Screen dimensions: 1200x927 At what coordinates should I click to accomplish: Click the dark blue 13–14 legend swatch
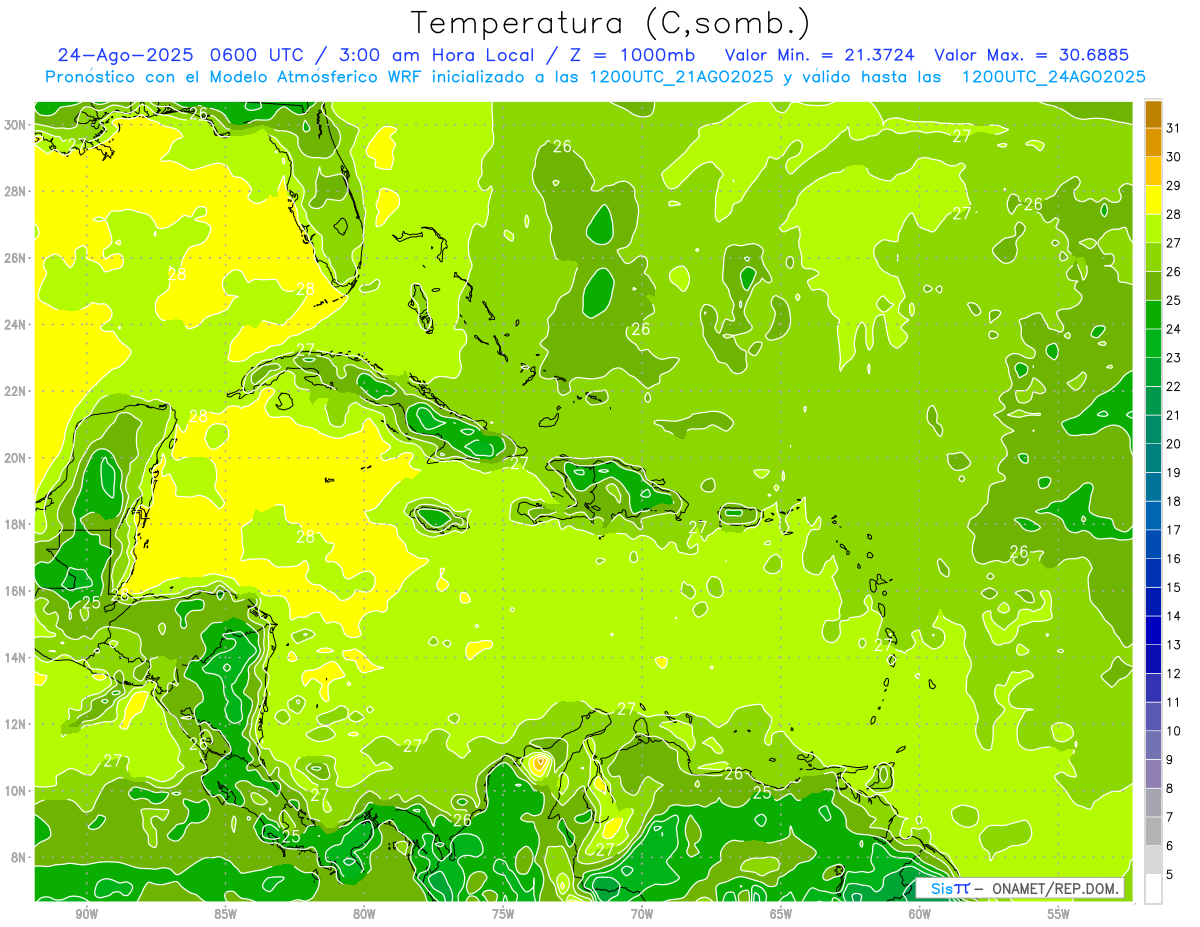(1153, 630)
